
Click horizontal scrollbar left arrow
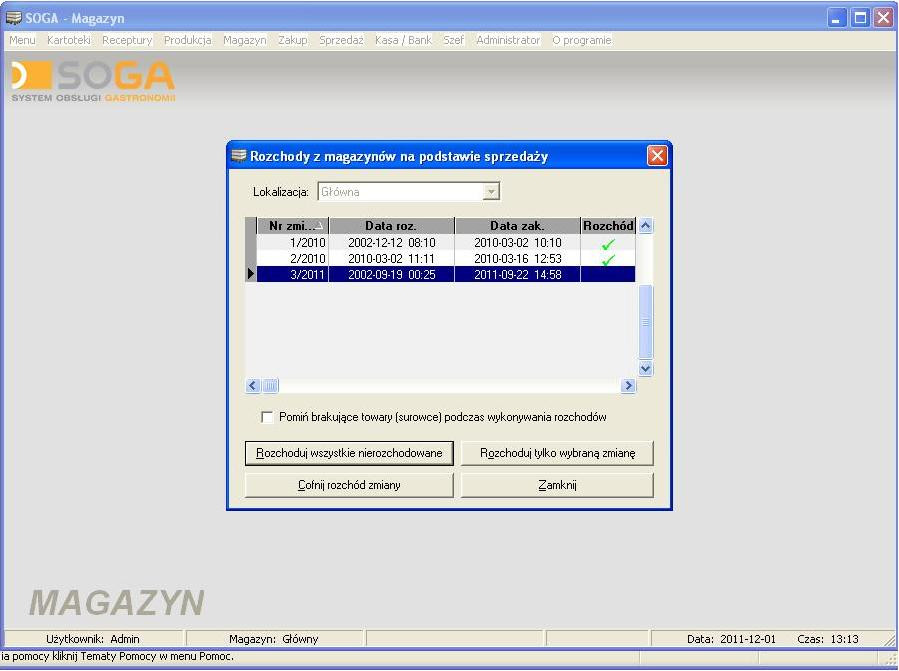pos(253,385)
